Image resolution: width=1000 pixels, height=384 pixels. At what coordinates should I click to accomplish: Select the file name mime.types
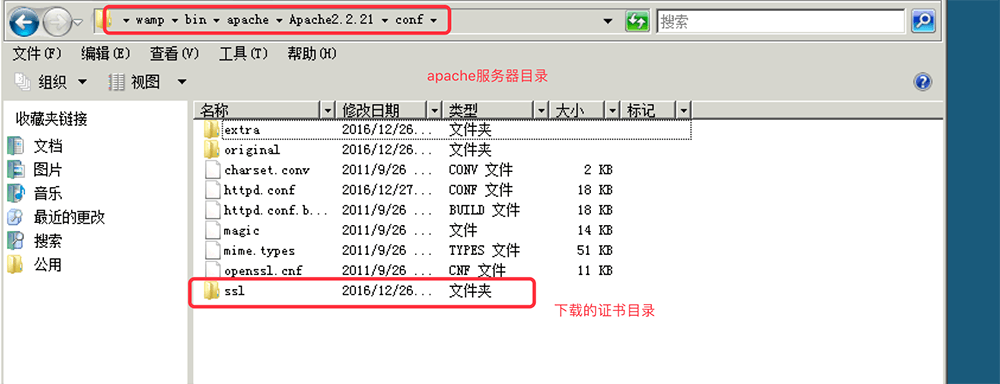(x=260, y=251)
